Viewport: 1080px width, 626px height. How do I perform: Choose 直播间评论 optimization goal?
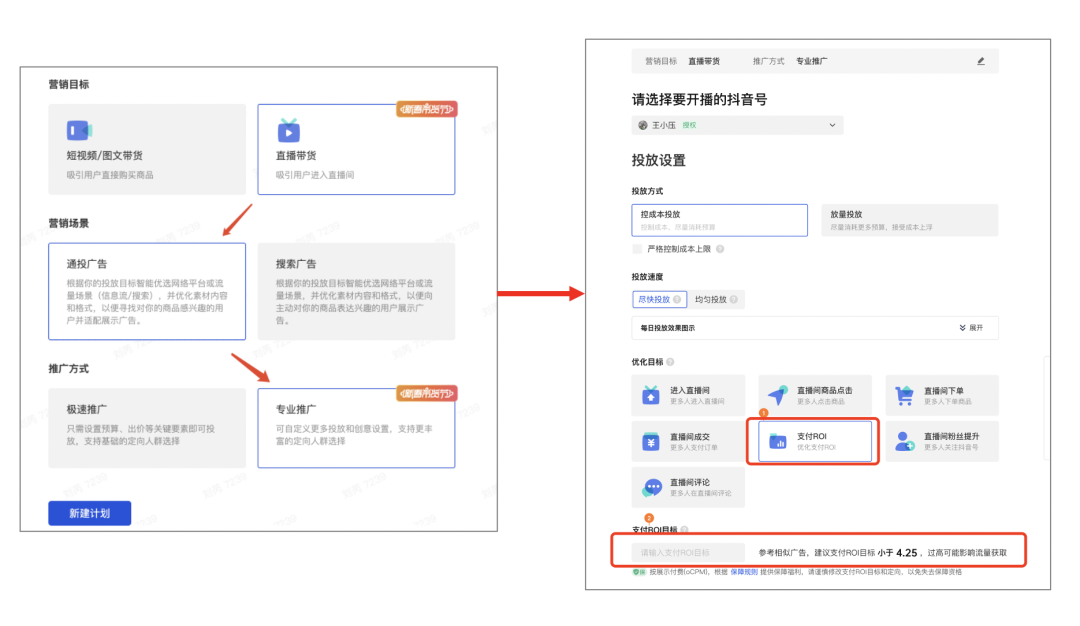coord(688,488)
